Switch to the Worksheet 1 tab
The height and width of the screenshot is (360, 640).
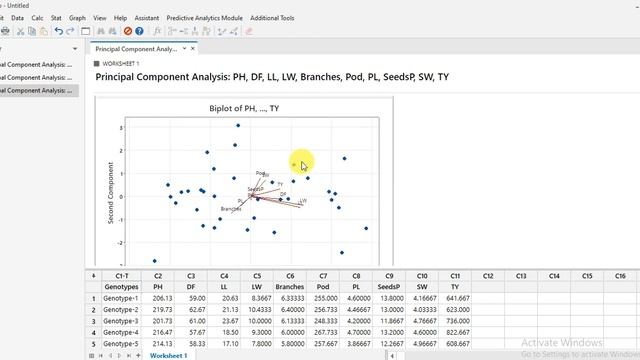[168, 356]
